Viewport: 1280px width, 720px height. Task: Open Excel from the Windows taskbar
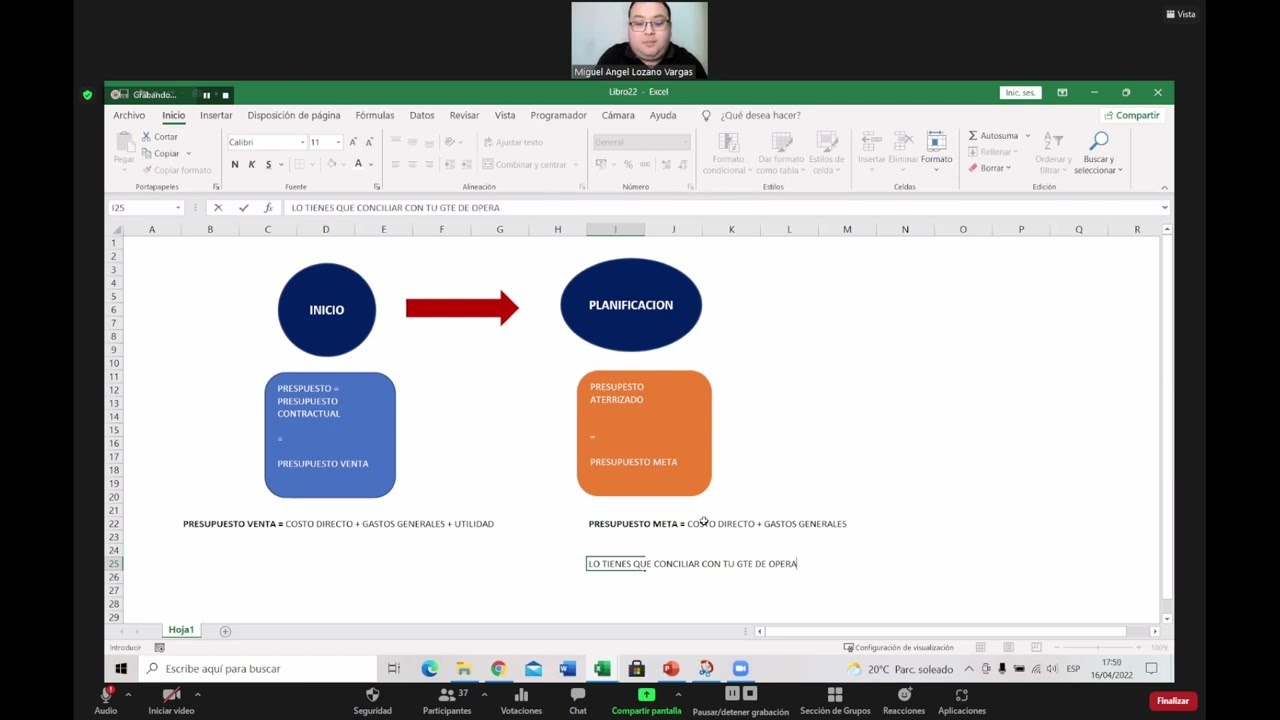602,668
